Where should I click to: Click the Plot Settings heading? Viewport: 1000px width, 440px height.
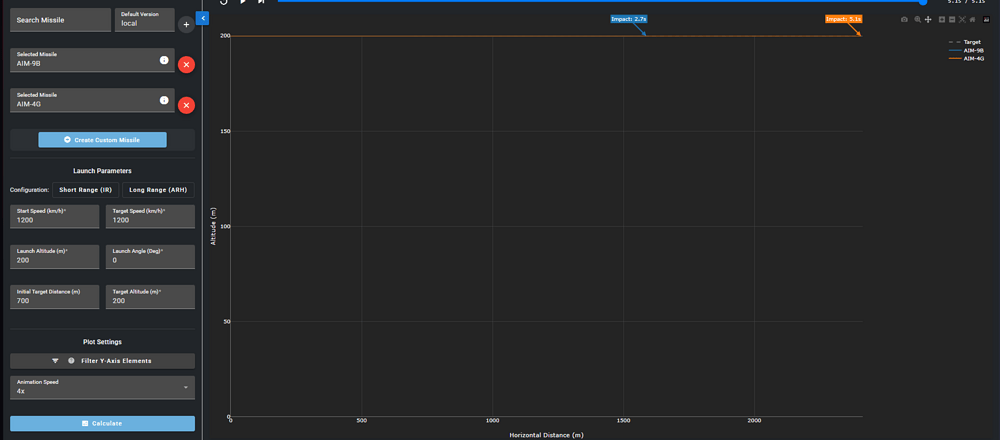tap(102, 342)
